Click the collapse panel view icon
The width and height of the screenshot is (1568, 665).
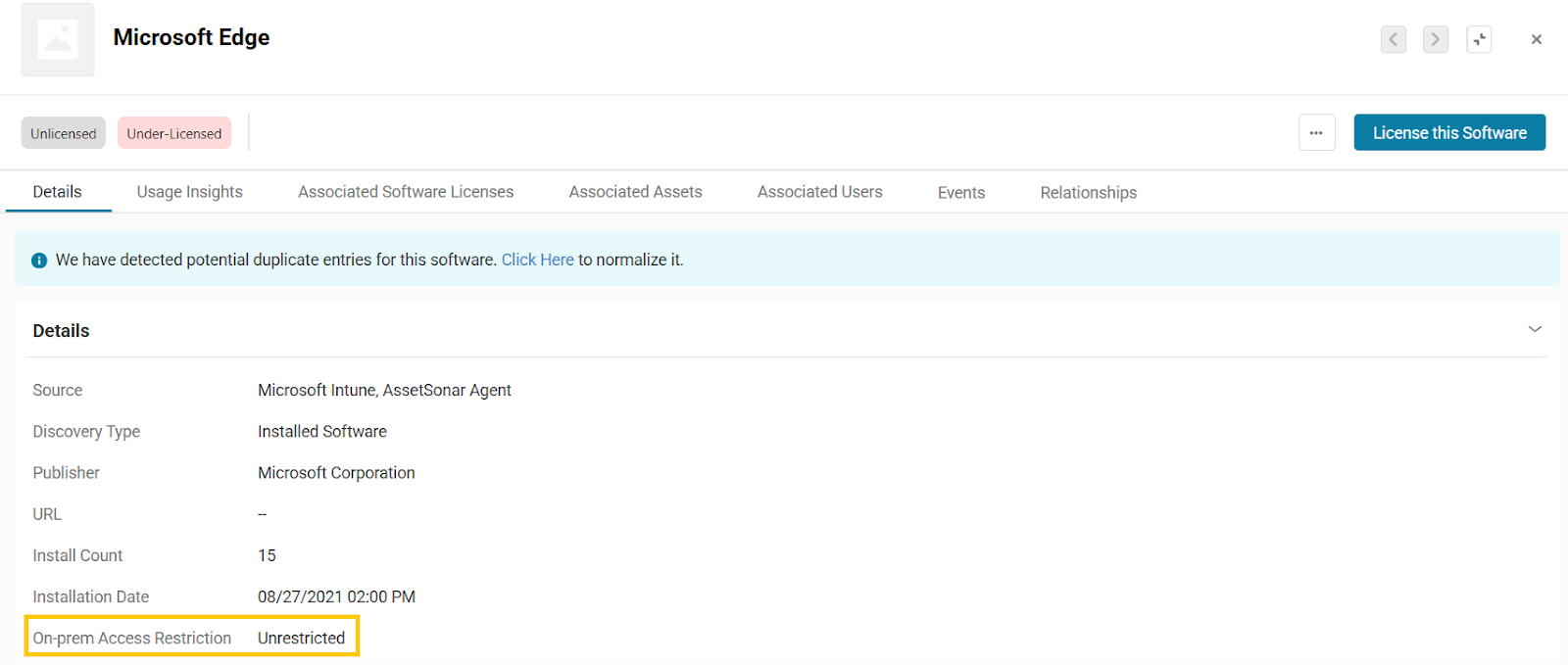click(1479, 39)
